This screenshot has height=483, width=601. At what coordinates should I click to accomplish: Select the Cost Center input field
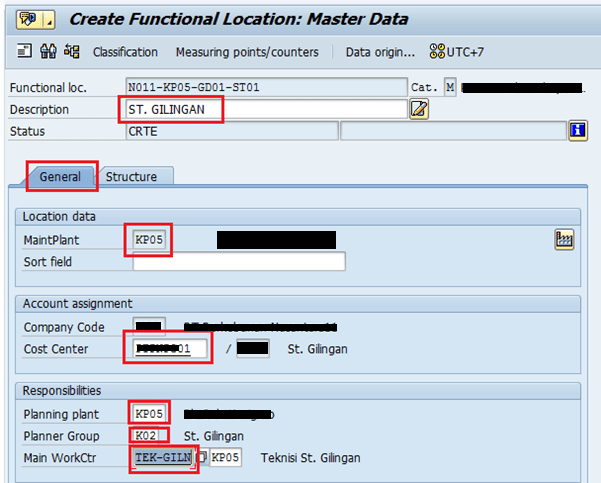coord(171,348)
